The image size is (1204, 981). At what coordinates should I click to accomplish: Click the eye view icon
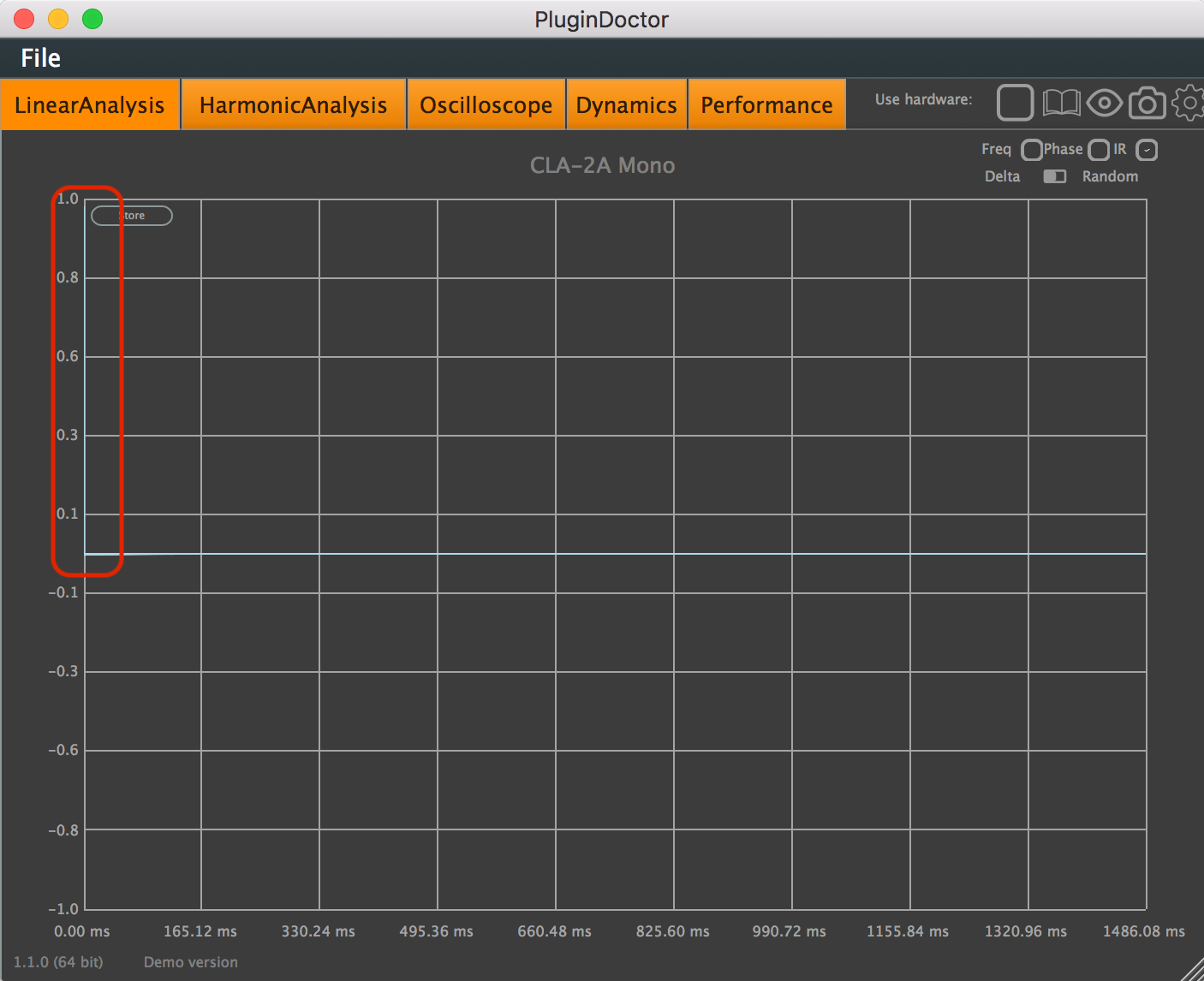click(x=1105, y=104)
